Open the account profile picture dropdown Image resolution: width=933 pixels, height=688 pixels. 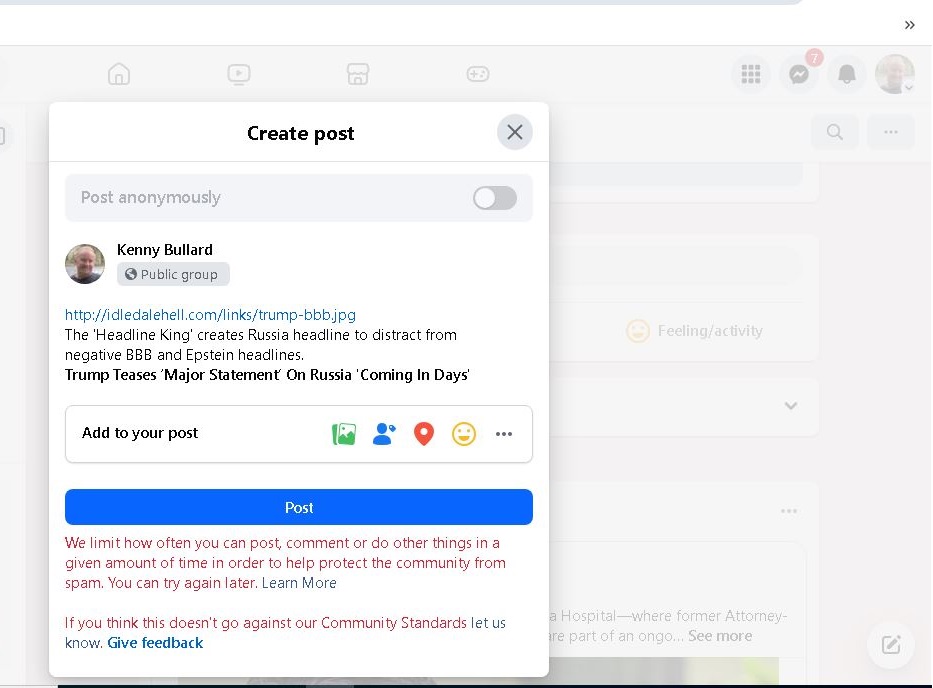(894, 74)
